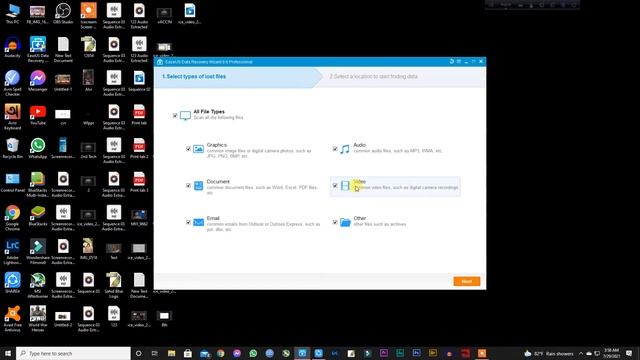Open the menu icon in EaseUS title bar
The image size is (640, 360).
click(x=459, y=61)
